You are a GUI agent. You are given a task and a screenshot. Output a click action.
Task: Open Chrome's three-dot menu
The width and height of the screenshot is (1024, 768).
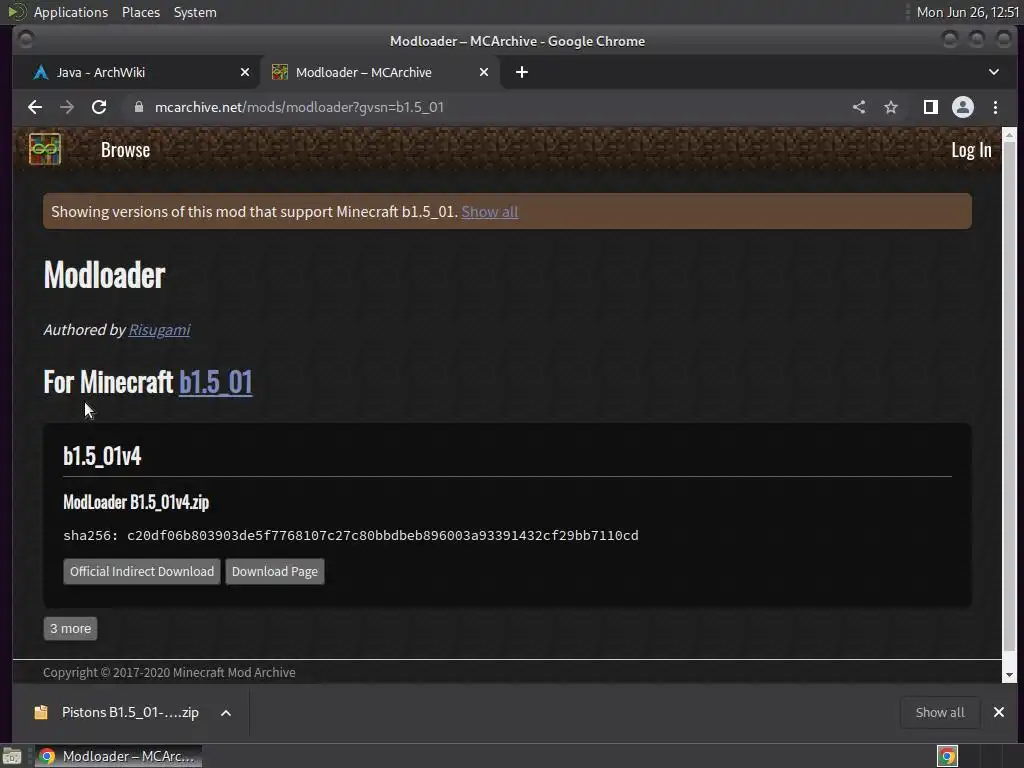click(995, 107)
